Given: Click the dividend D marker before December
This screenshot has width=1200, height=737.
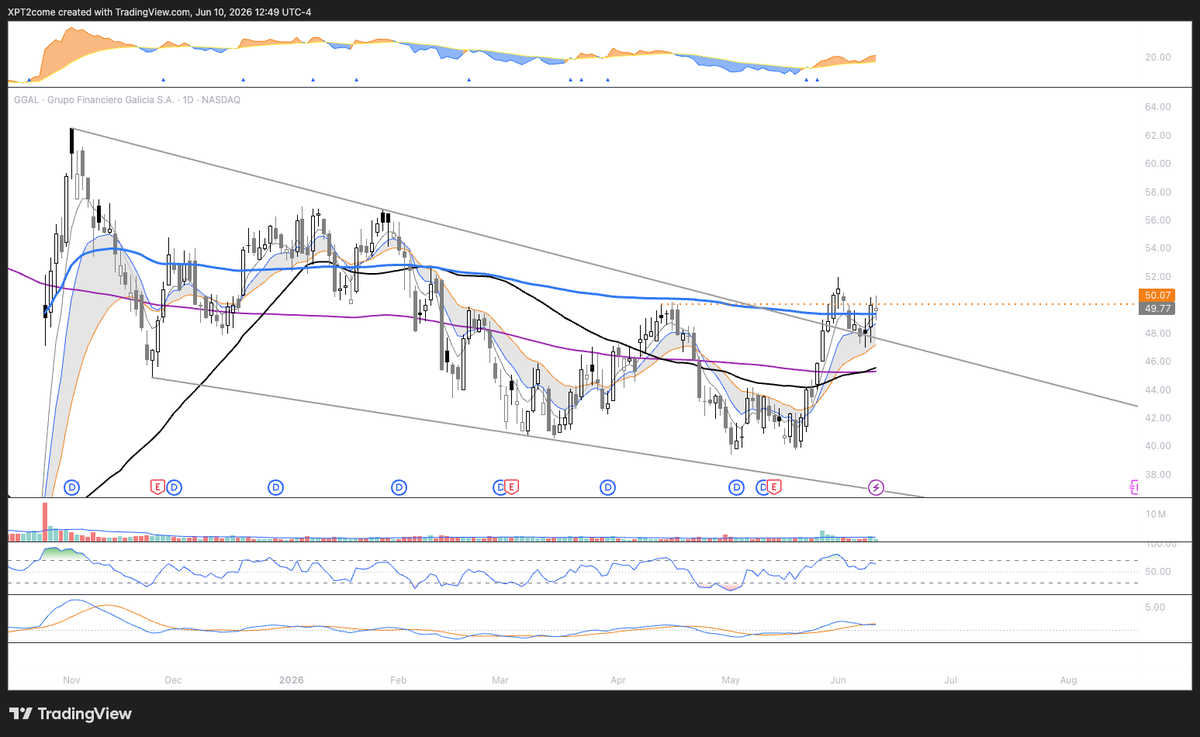Looking at the screenshot, I should click(174, 487).
